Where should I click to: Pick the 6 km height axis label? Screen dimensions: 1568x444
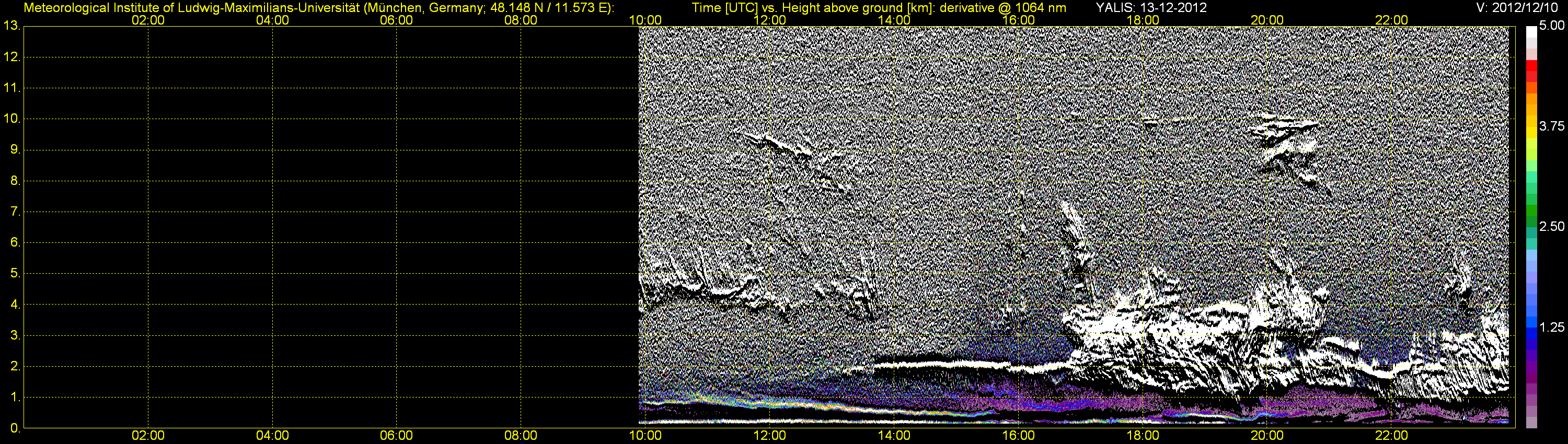click(15, 242)
